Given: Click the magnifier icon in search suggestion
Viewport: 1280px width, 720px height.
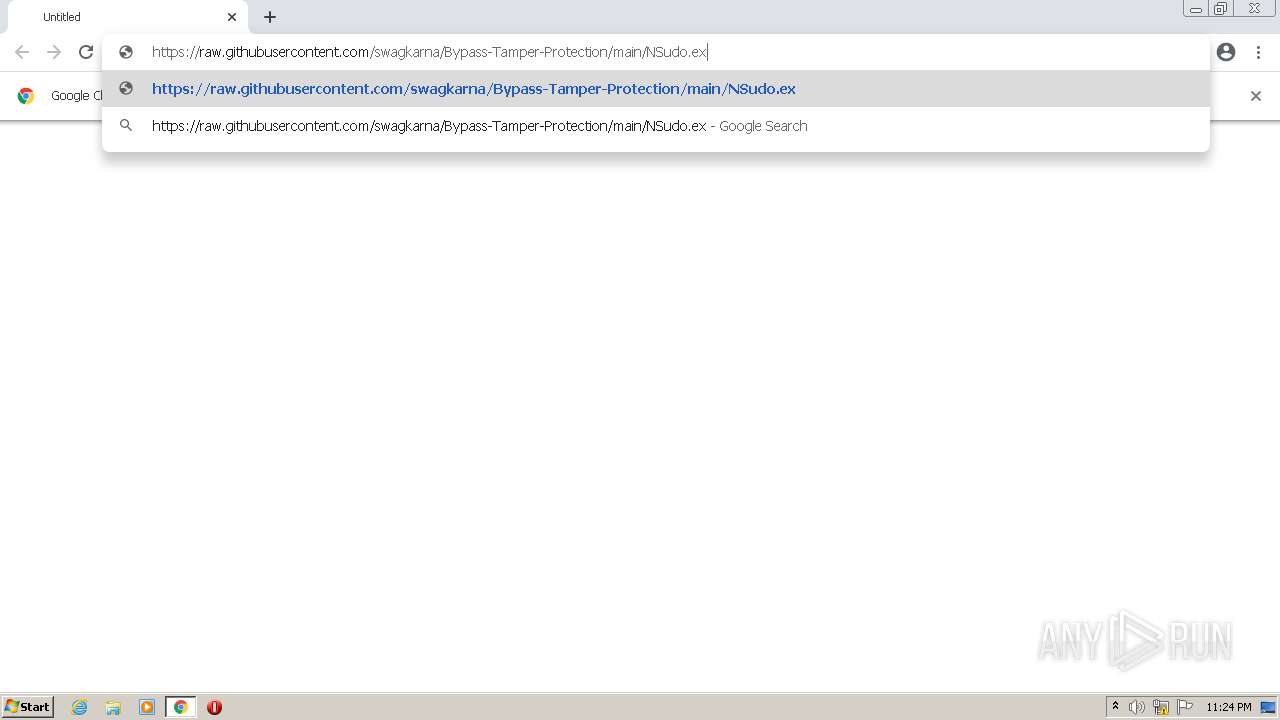Looking at the screenshot, I should point(126,125).
